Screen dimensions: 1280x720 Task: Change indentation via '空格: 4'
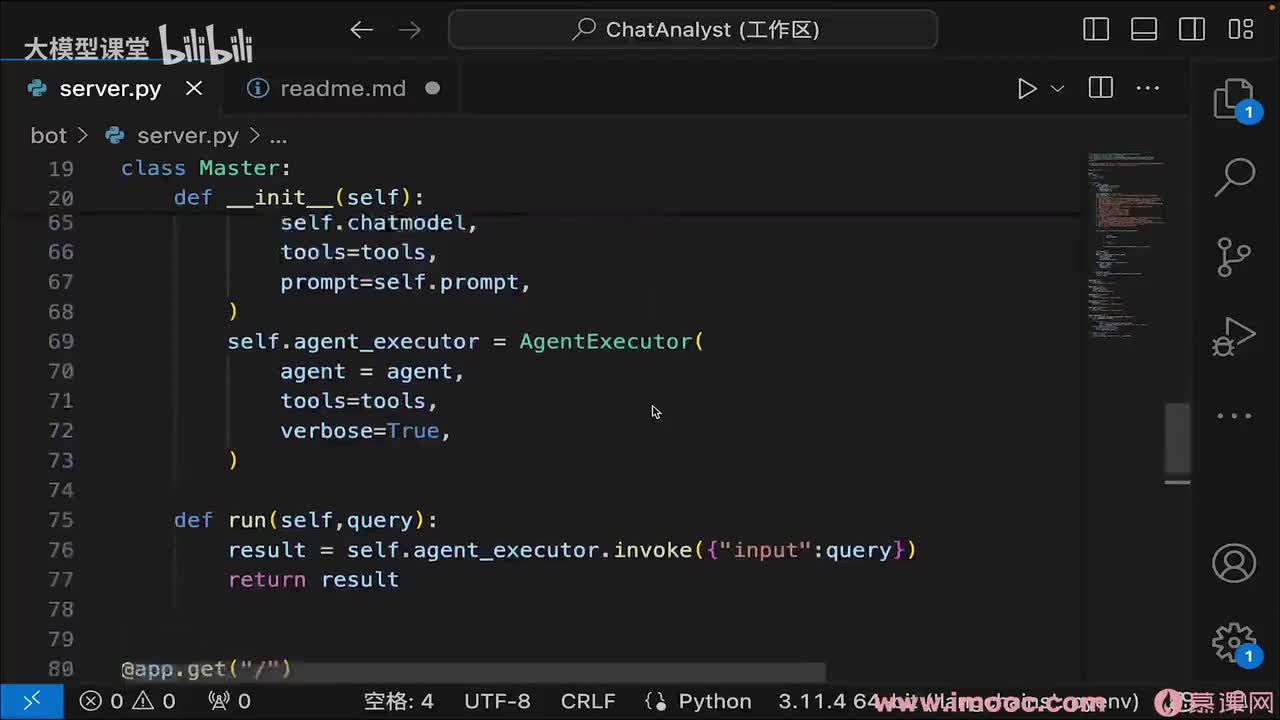pos(398,701)
